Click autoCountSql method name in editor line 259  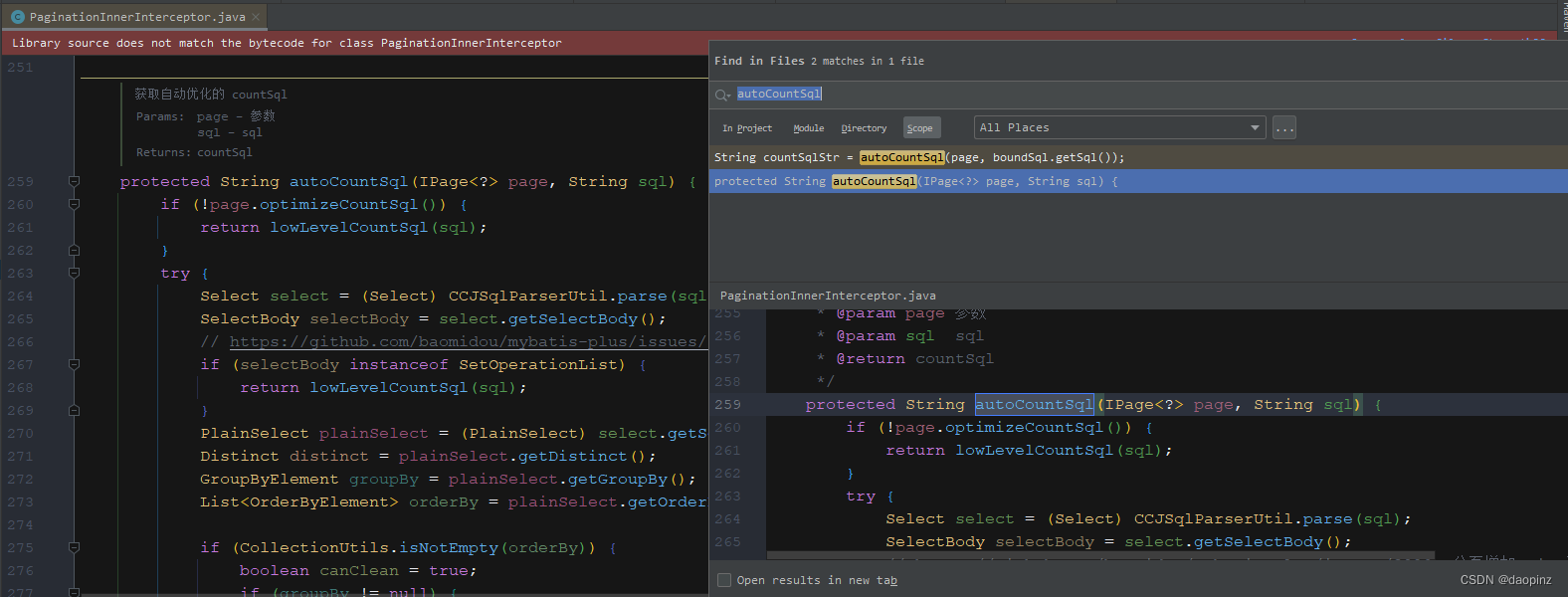tap(348, 181)
